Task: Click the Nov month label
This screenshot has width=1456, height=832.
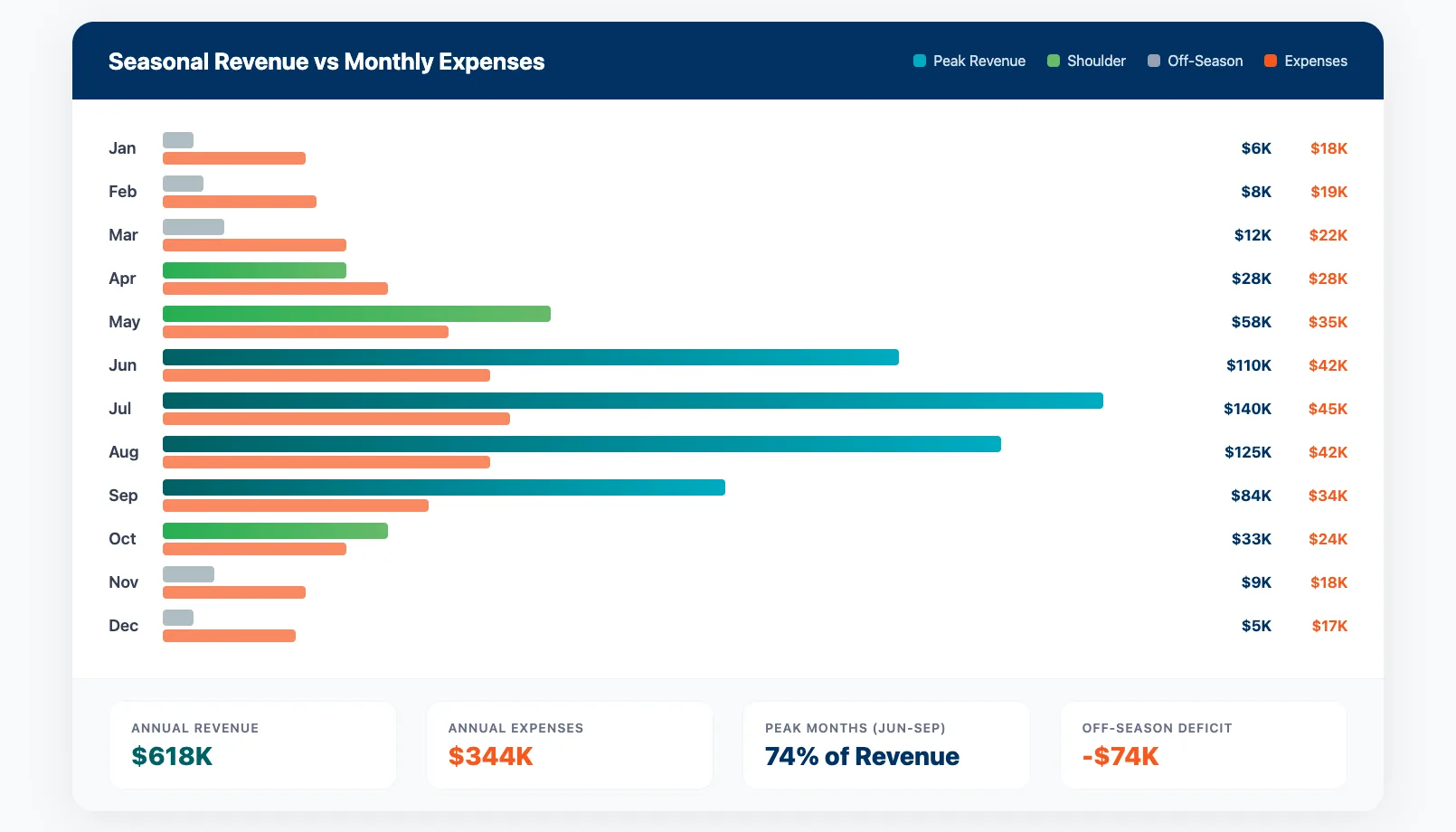Action: (x=124, y=582)
